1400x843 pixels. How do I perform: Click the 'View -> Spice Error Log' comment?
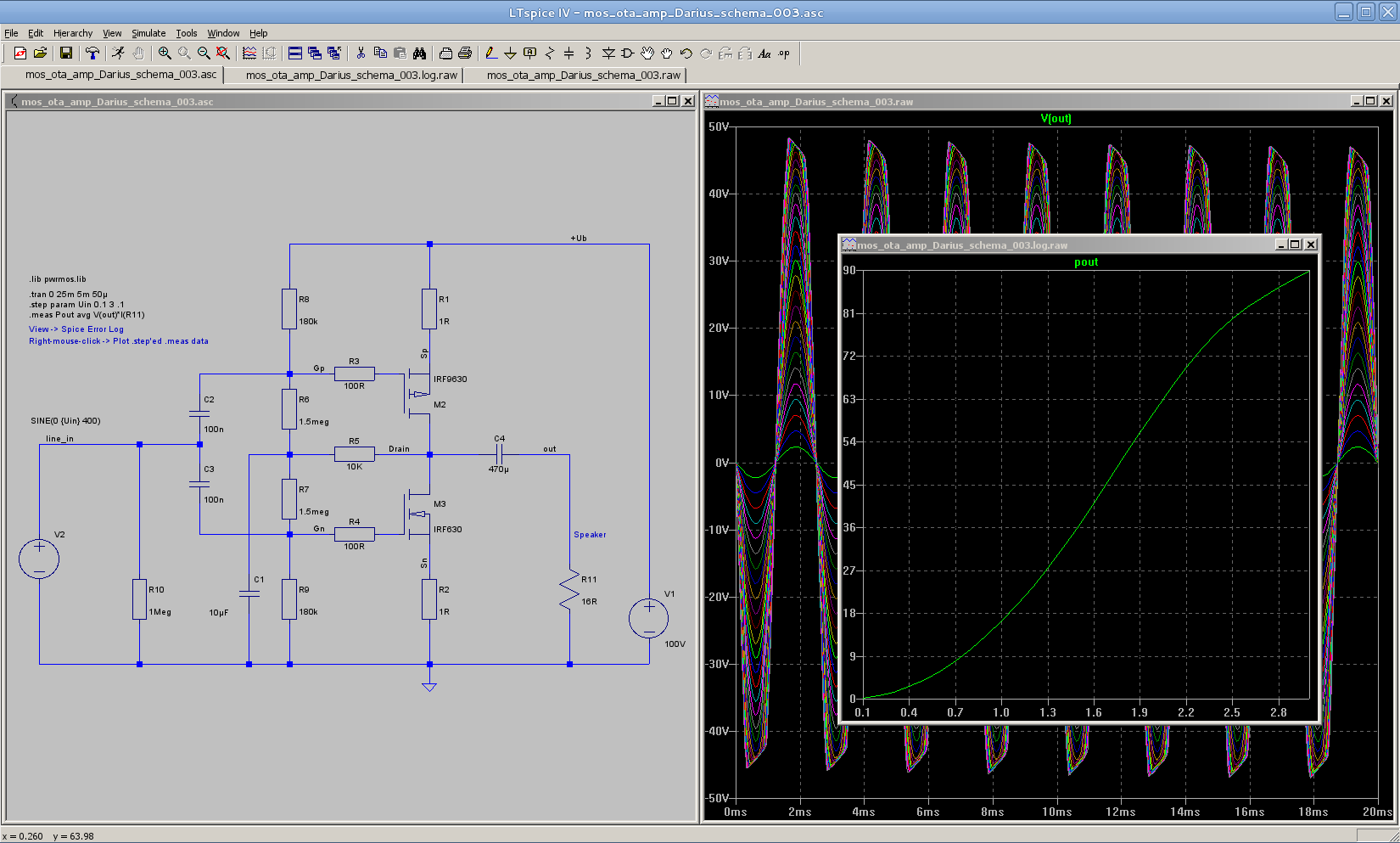pyautogui.click(x=76, y=329)
